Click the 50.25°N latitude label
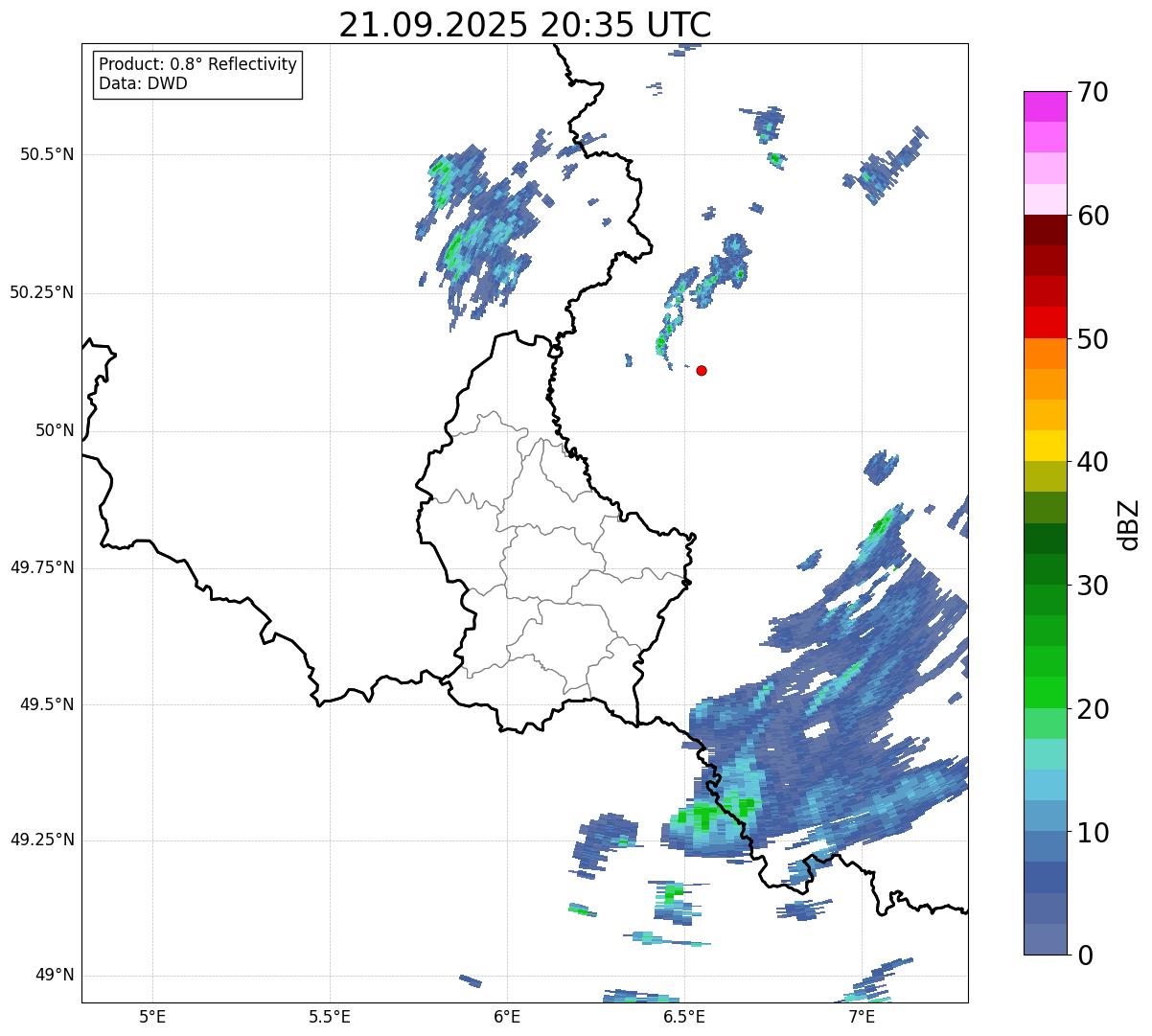The image size is (1152, 1036). pyautogui.click(x=42, y=292)
